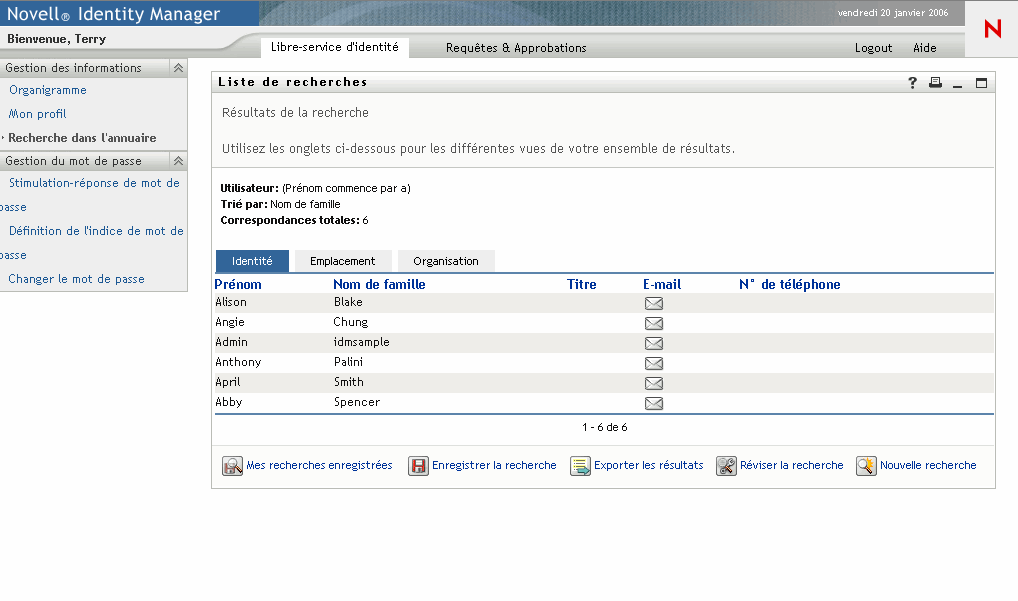Click the email icon for Admin idmsample

(x=654, y=343)
